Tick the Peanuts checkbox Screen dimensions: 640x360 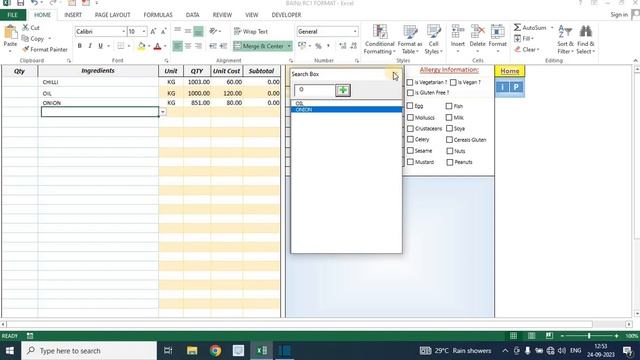[449, 162]
